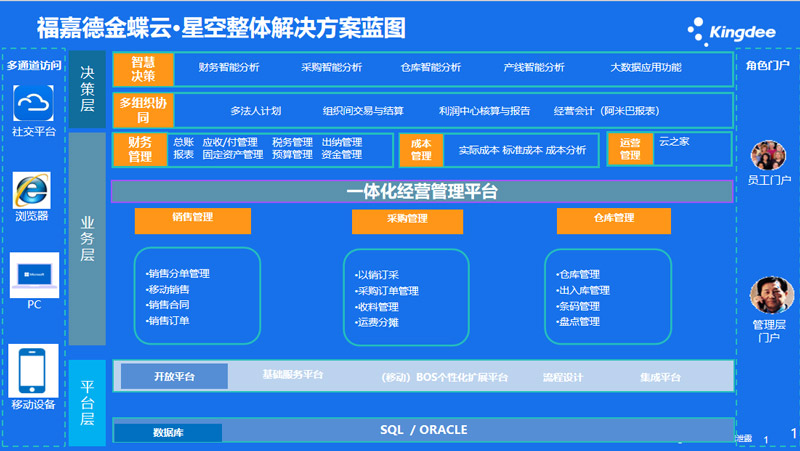
Task: Select the 智慧决策 orange label
Action: pyautogui.click(x=143, y=68)
